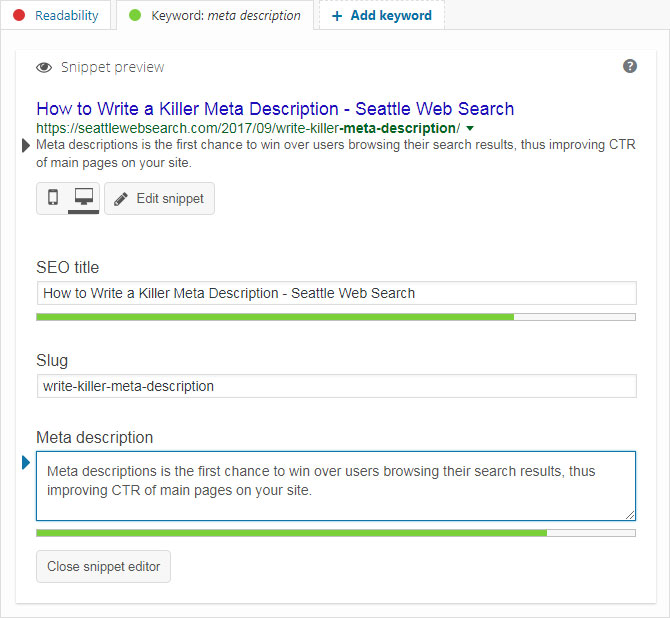Switch to mobile preview mode
Screen dimensions: 670x618
point(53,198)
